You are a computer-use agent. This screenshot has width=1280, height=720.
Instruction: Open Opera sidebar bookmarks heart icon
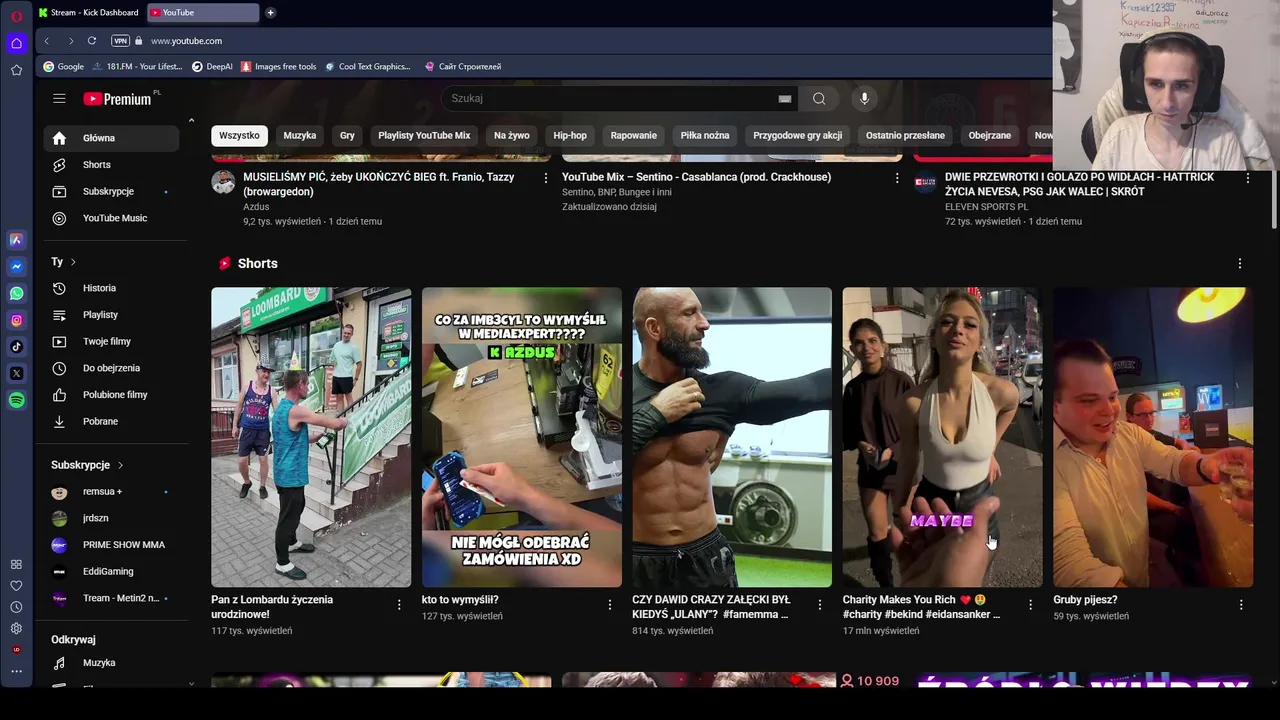(16, 586)
